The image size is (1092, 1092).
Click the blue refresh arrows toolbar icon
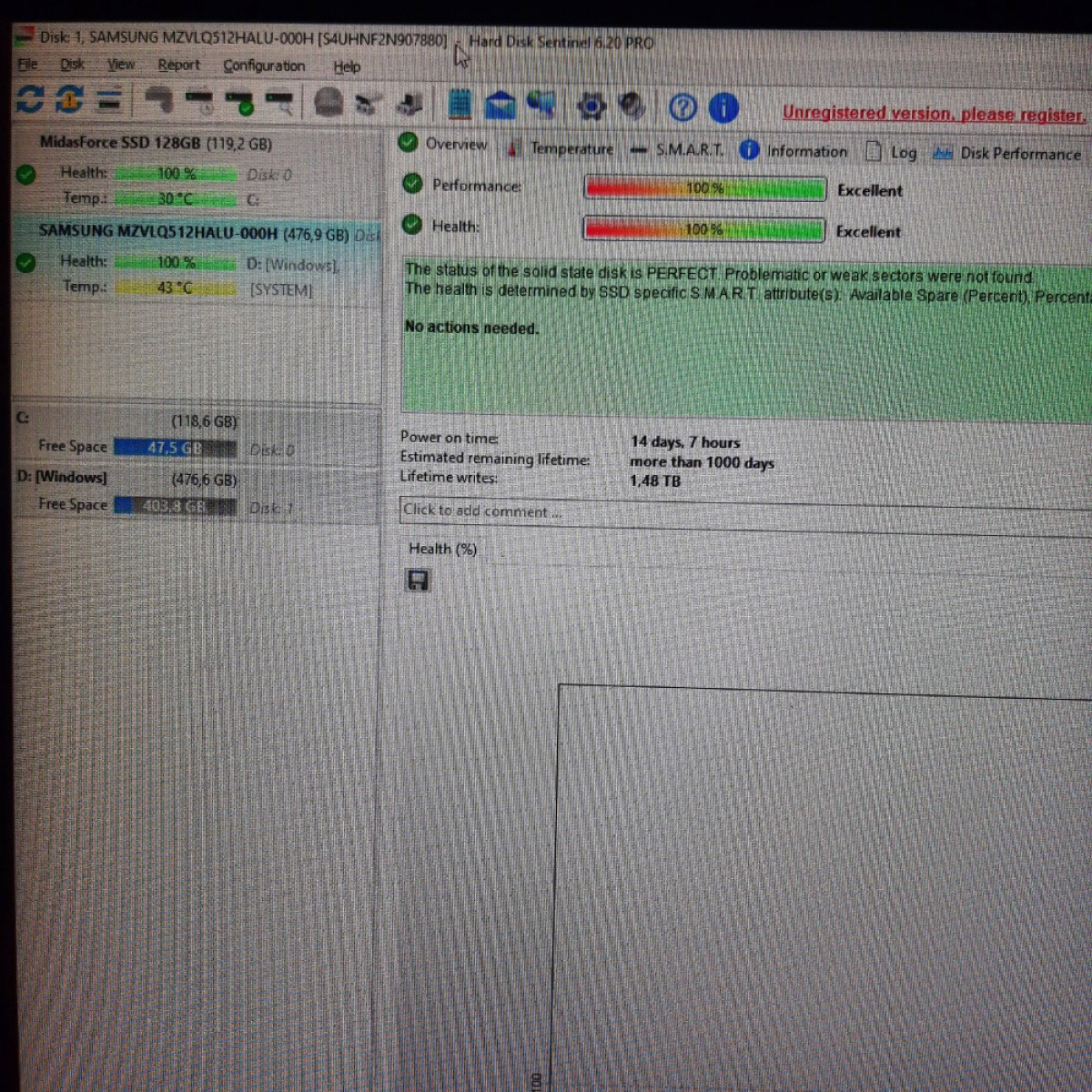29,99
